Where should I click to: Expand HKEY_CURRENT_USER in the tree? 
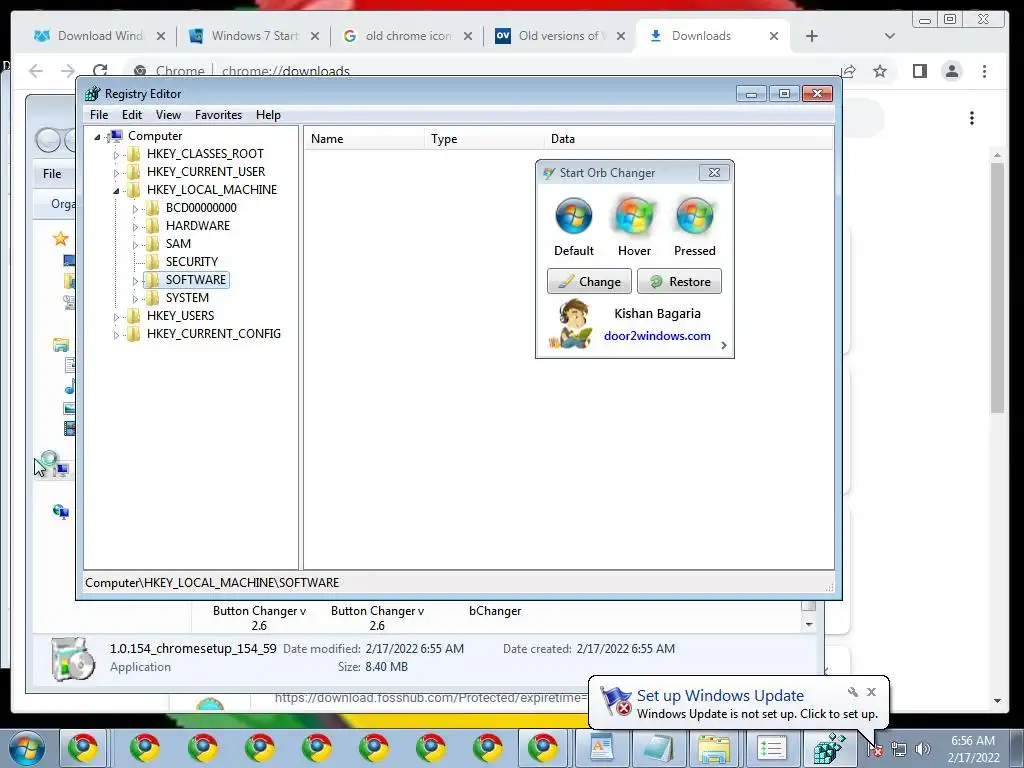pos(116,173)
